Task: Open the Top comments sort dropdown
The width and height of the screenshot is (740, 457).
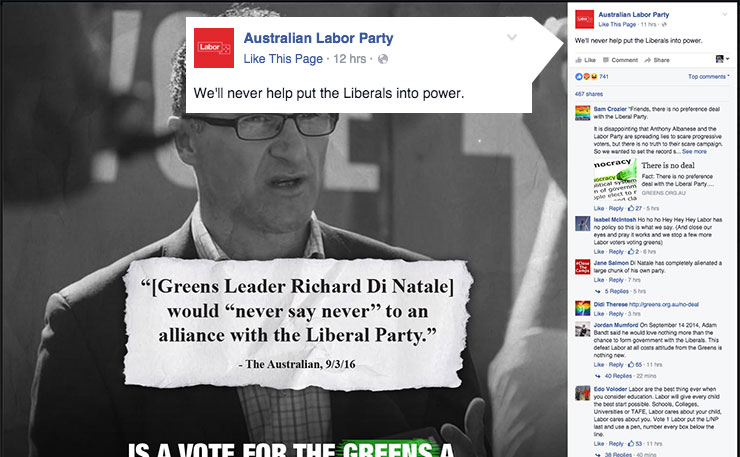Action: click(708, 76)
